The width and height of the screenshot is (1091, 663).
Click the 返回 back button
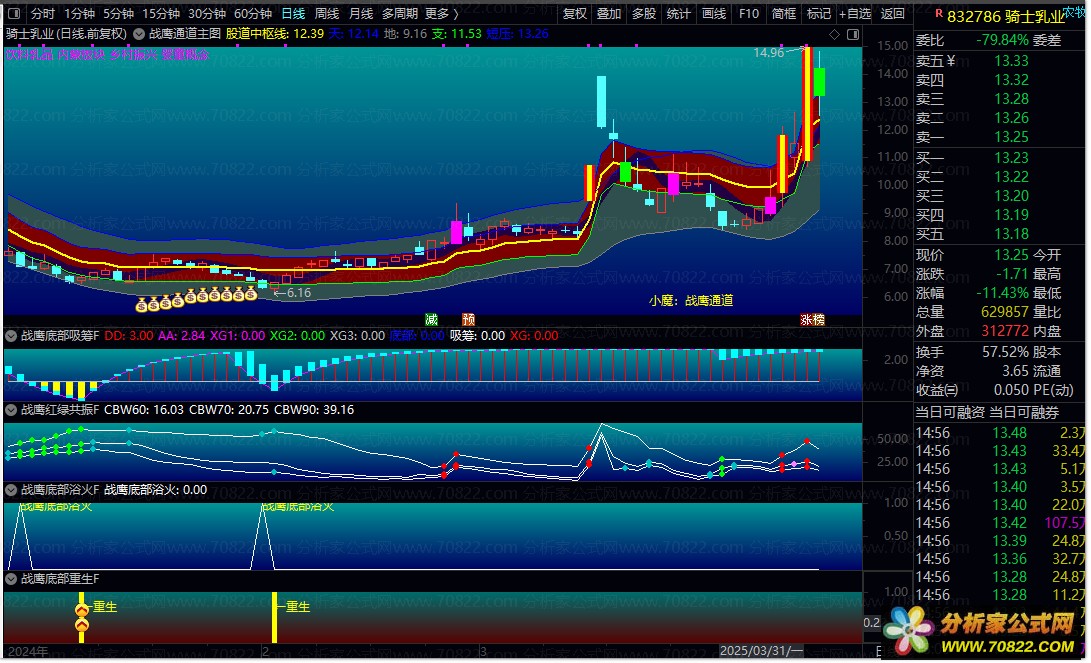[893, 13]
